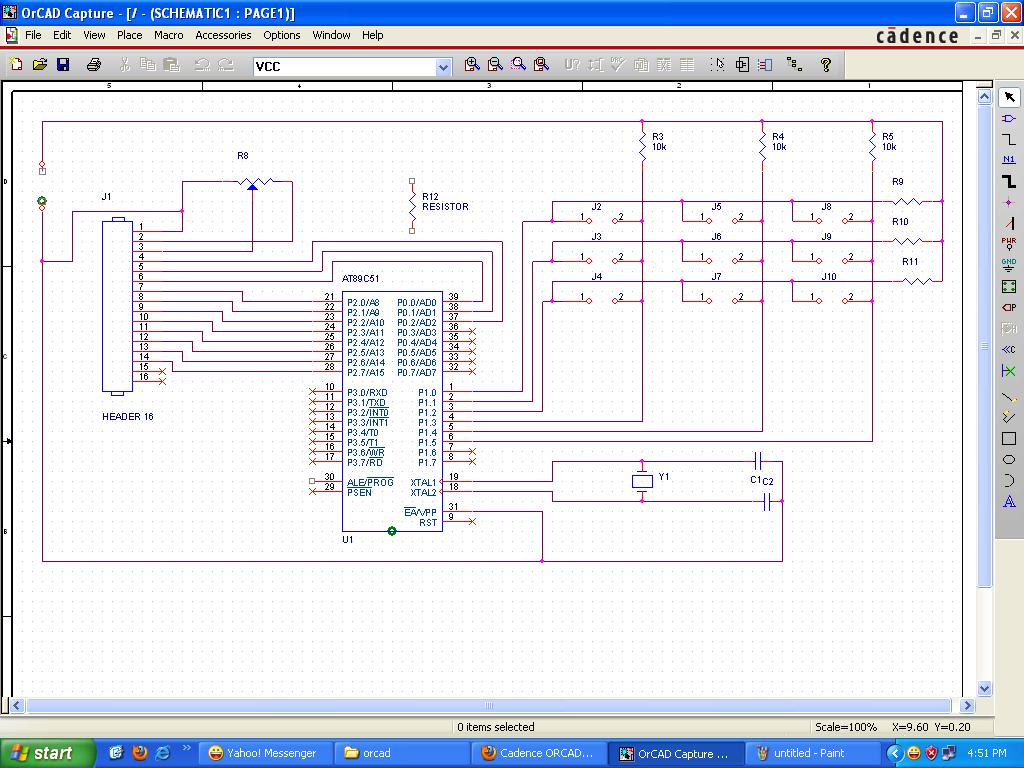Choose the Place Bus tool
The height and width of the screenshot is (768, 1024).
[x=1009, y=181]
